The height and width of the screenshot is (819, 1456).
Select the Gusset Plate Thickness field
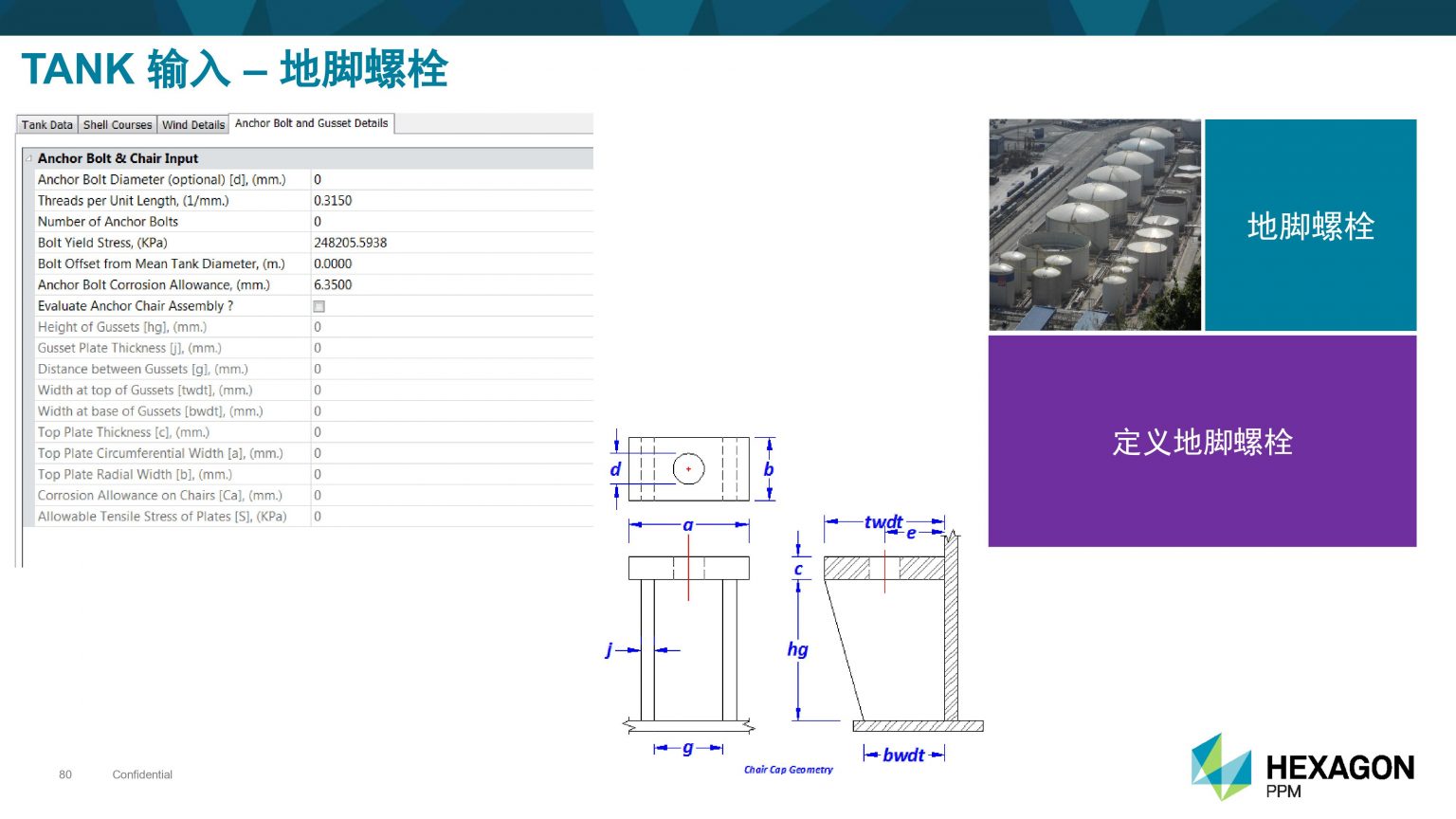451,348
